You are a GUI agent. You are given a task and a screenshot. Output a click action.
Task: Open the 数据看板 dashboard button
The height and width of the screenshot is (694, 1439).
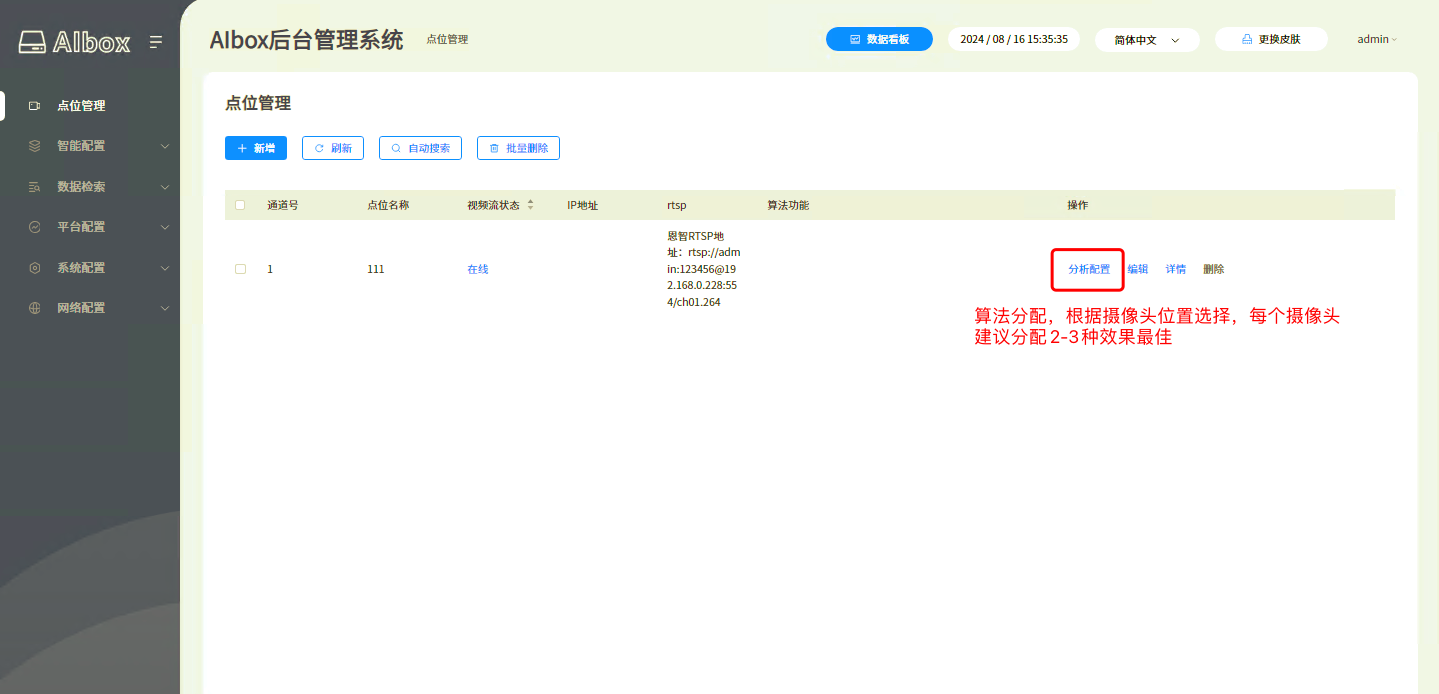[x=879, y=39]
